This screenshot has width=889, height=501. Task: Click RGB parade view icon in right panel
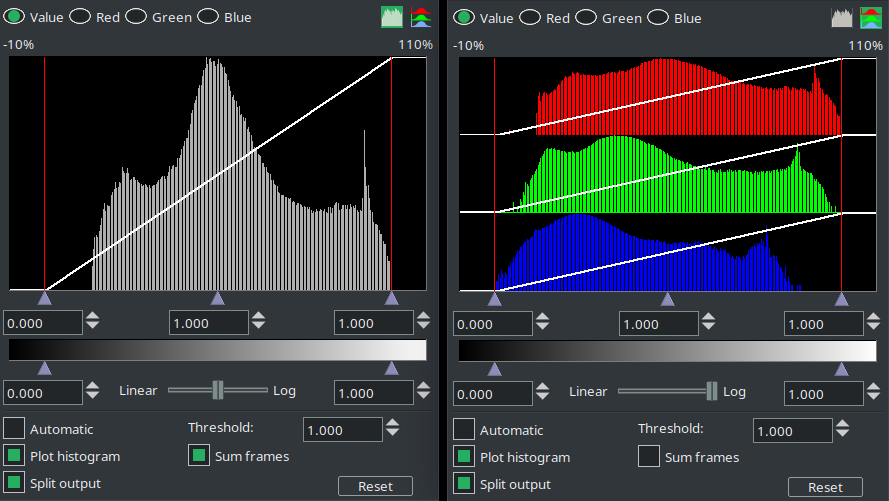coord(871,17)
